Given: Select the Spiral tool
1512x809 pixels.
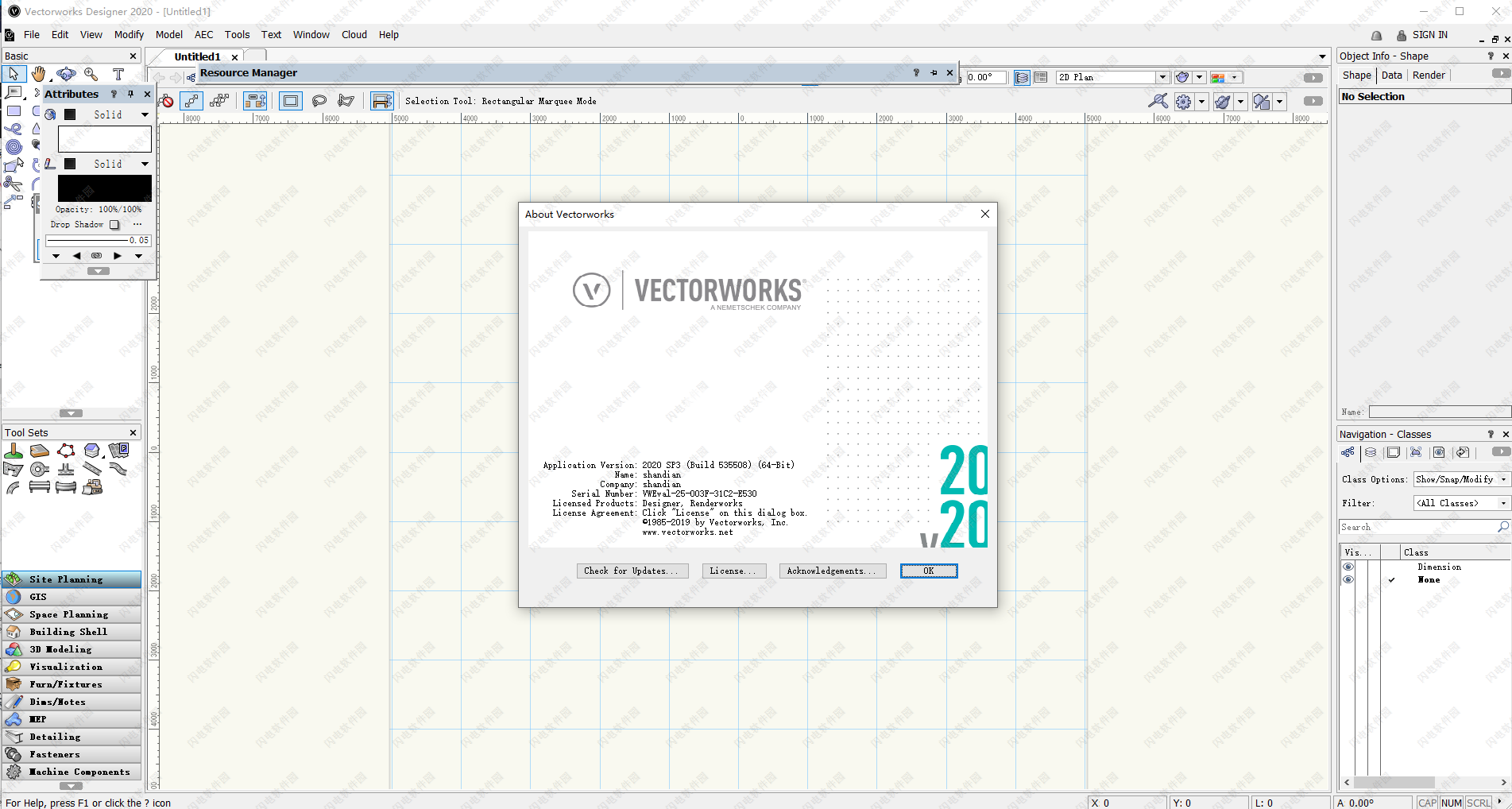Looking at the screenshot, I should (x=14, y=146).
